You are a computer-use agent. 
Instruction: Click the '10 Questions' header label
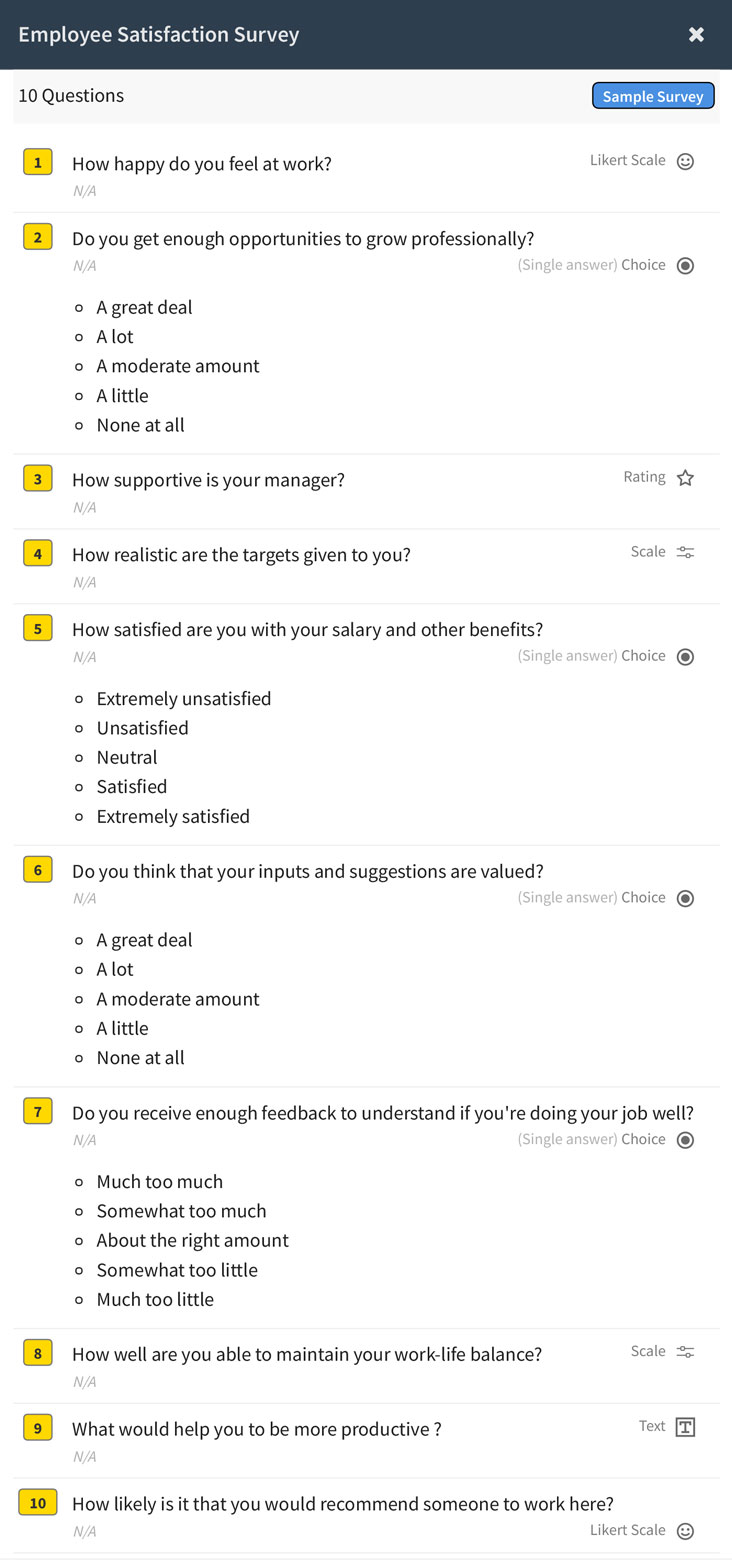coord(71,95)
